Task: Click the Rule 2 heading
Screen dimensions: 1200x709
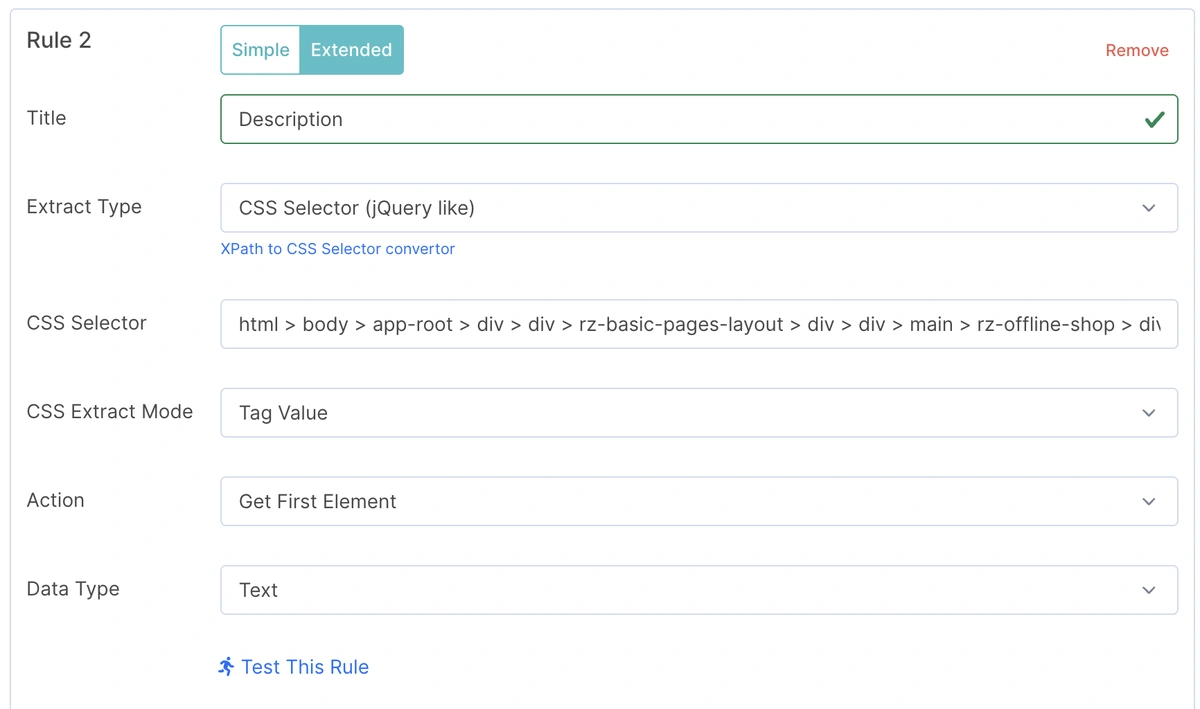Action: [59, 40]
